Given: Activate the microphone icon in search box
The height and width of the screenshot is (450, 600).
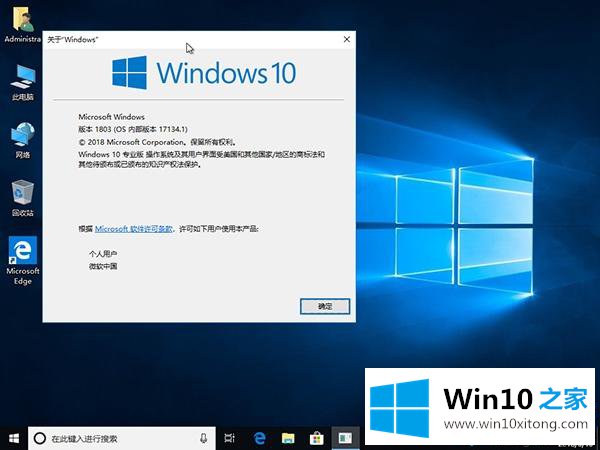Looking at the screenshot, I should tap(204, 438).
